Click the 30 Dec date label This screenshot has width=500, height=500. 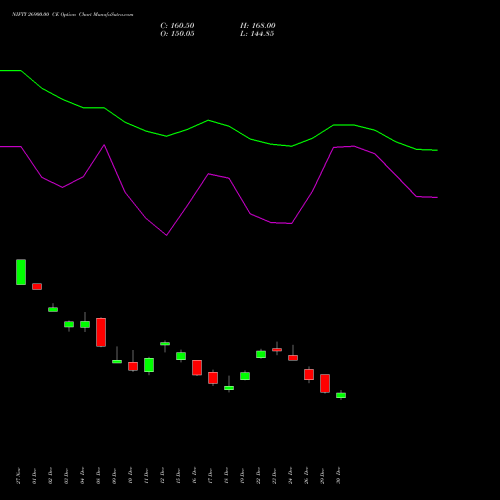point(339,476)
